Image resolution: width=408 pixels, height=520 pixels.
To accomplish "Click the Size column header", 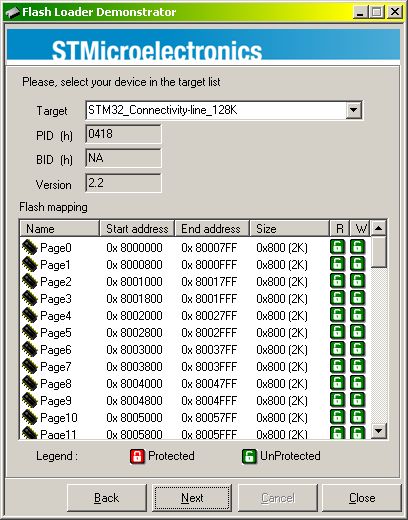I will click(289, 229).
